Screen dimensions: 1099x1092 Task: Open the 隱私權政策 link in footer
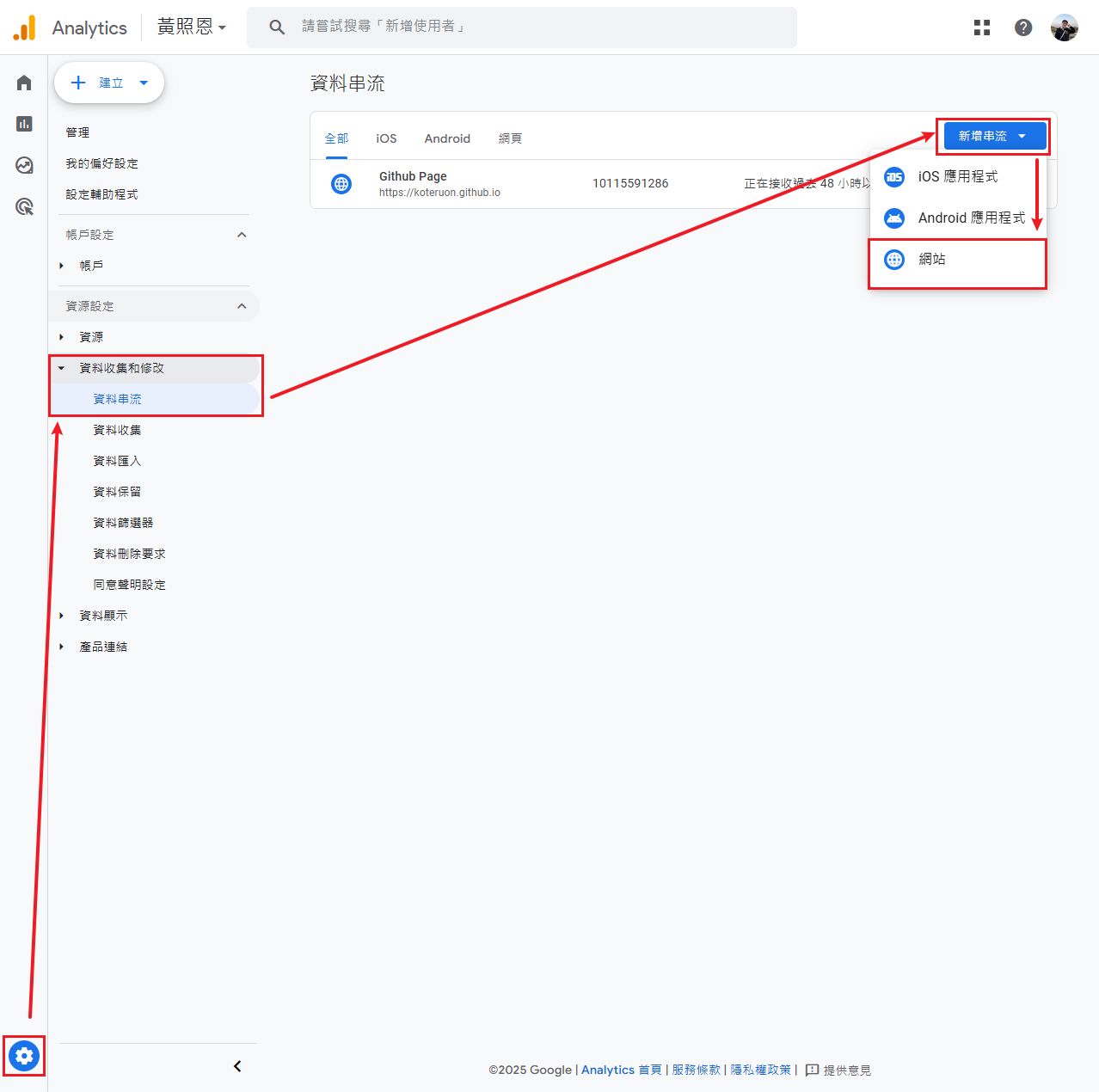[760, 1070]
